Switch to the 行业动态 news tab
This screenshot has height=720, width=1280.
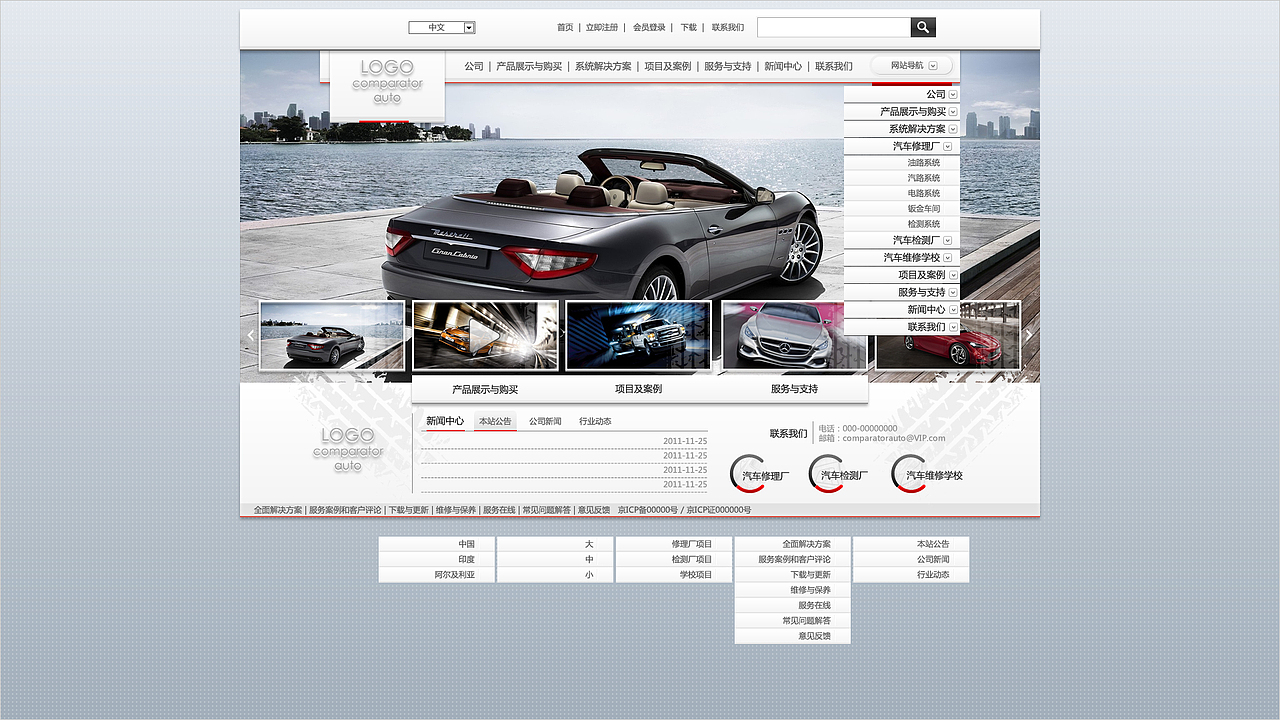[x=595, y=421]
